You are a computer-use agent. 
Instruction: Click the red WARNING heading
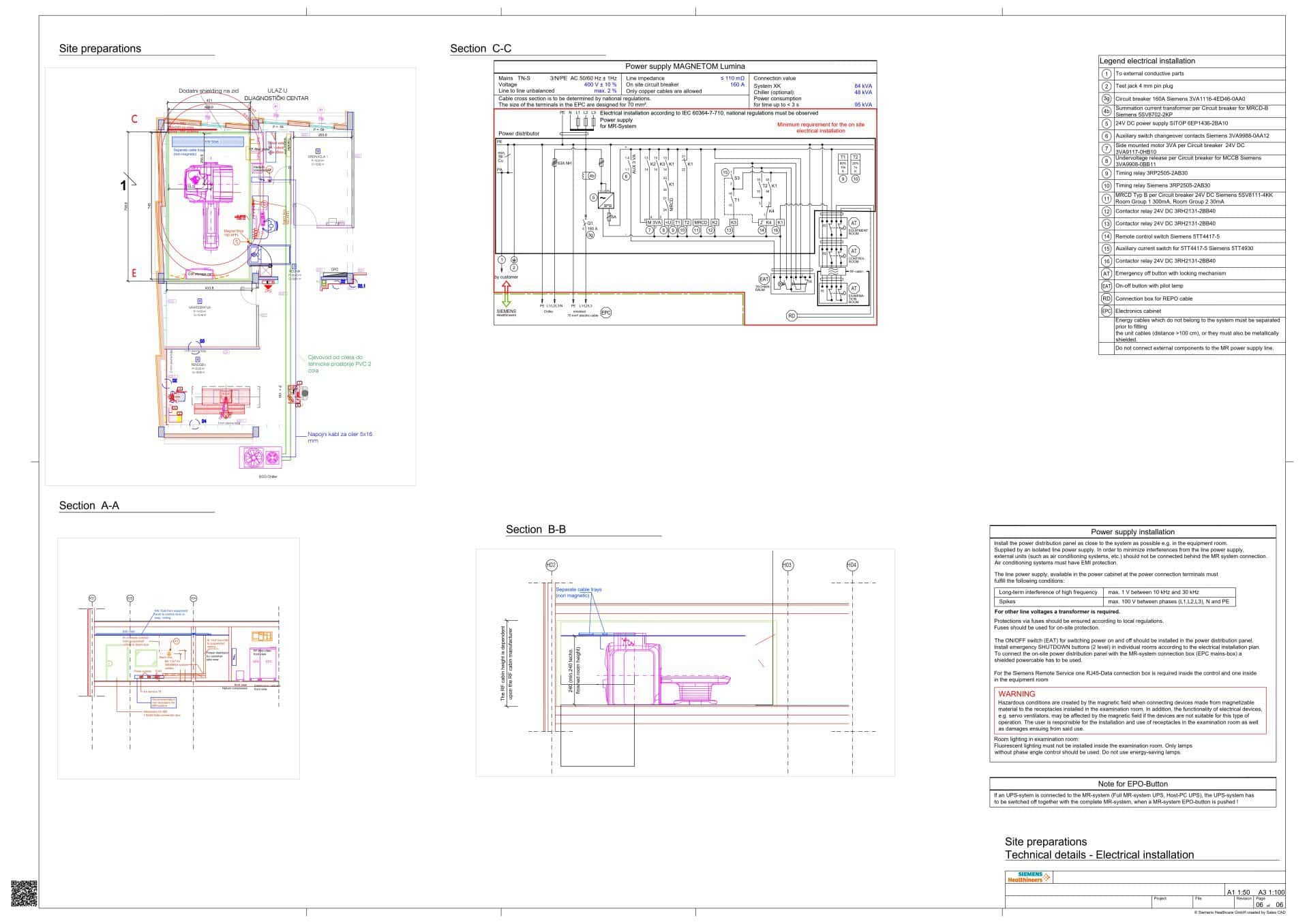(1017, 694)
